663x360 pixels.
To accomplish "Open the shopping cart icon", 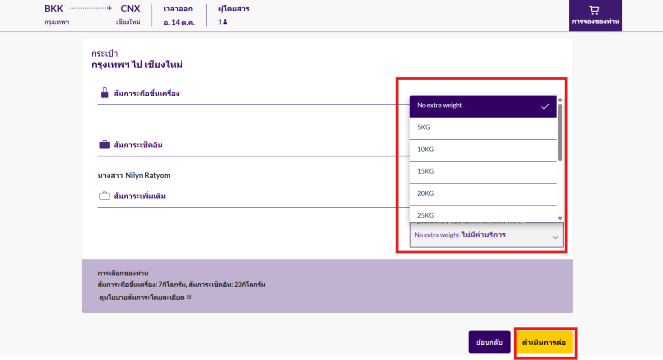I will (x=594, y=10).
